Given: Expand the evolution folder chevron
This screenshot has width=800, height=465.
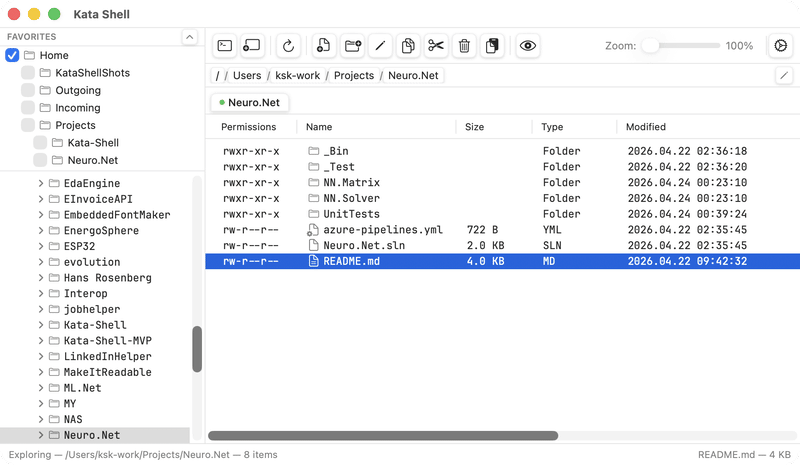Looking at the screenshot, I should [41, 262].
